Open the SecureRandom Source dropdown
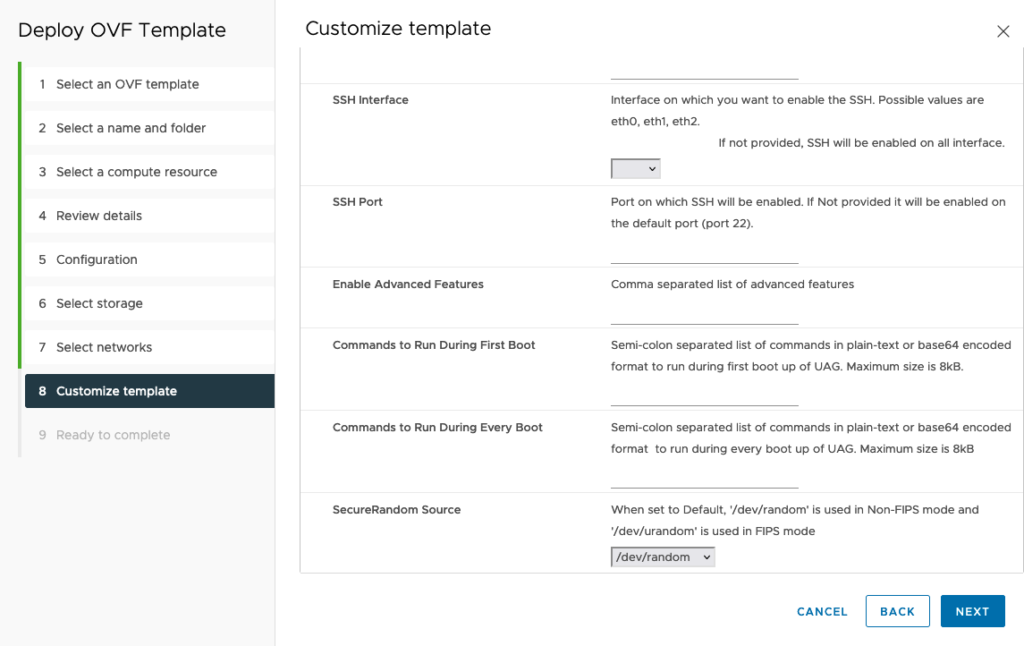This screenshot has height=646, width=1024. pyautogui.click(x=663, y=557)
